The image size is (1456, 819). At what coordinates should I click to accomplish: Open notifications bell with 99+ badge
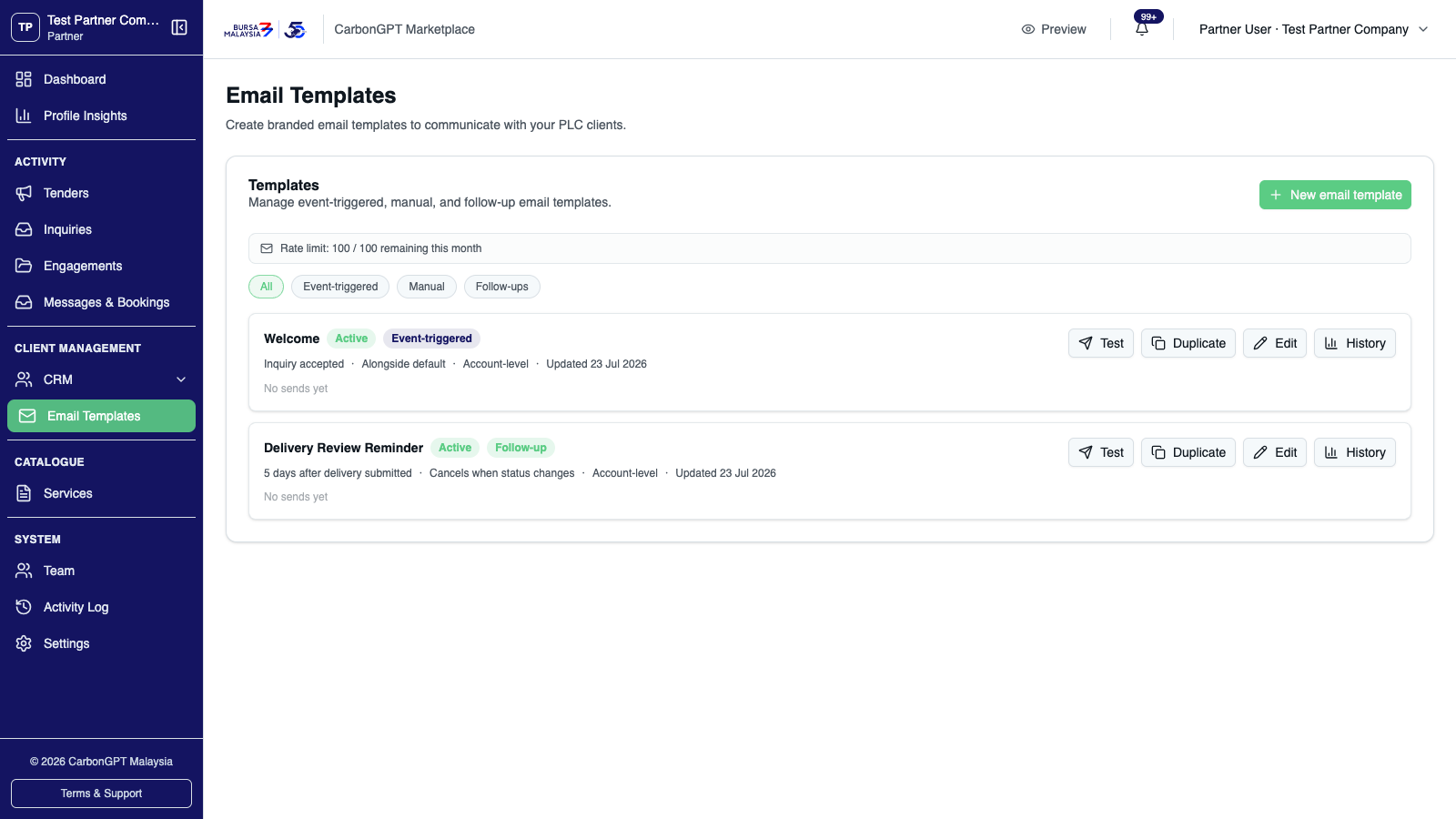click(1142, 29)
